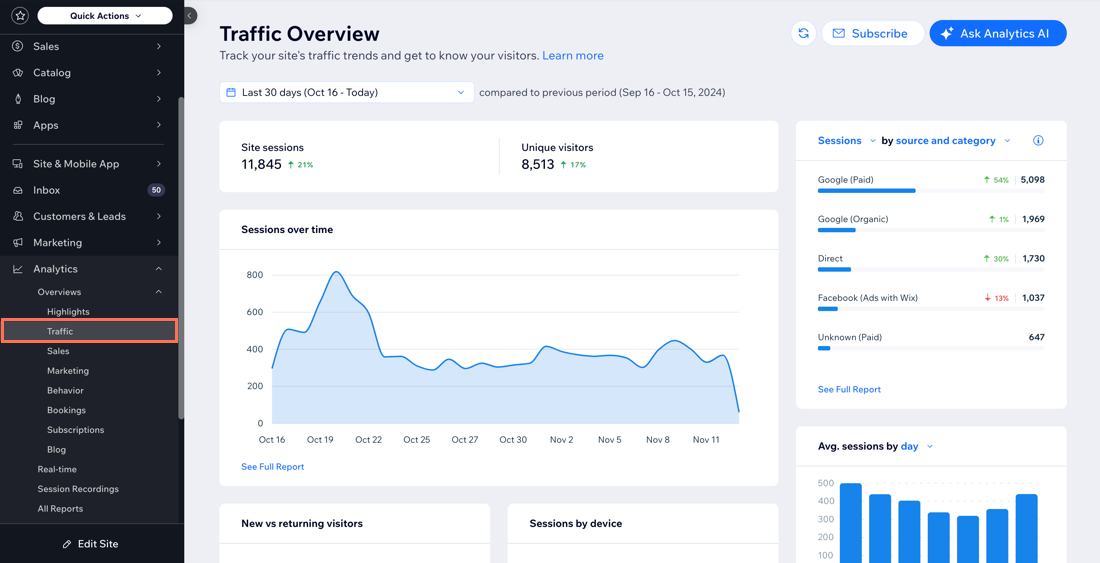1100x563 pixels.
Task: Open the Real-time analytics menu item
Action: [x=57, y=469]
